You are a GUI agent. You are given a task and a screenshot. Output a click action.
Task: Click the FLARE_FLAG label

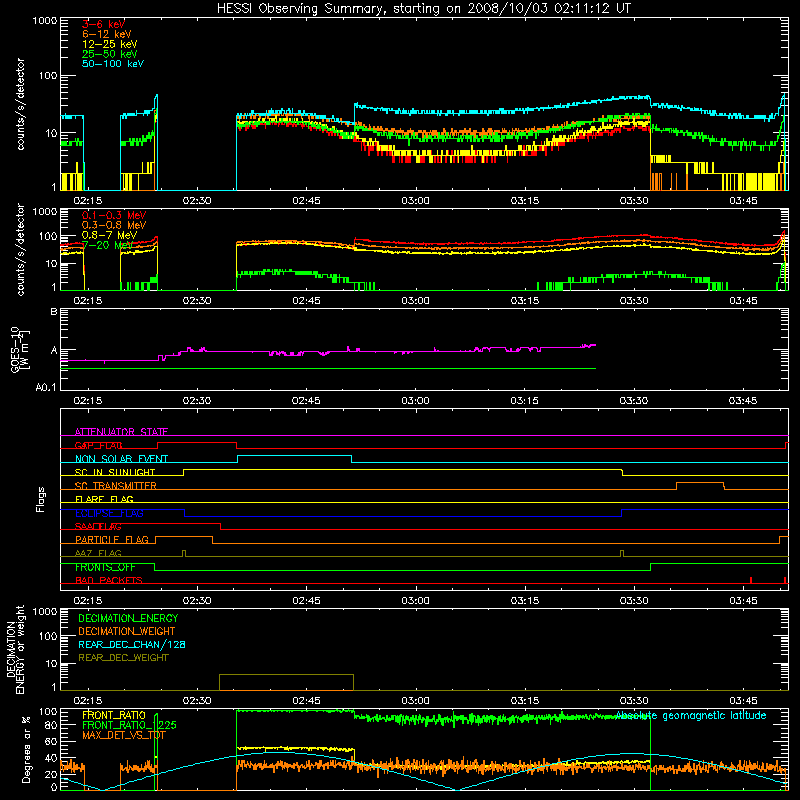pyautogui.click(x=104, y=499)
